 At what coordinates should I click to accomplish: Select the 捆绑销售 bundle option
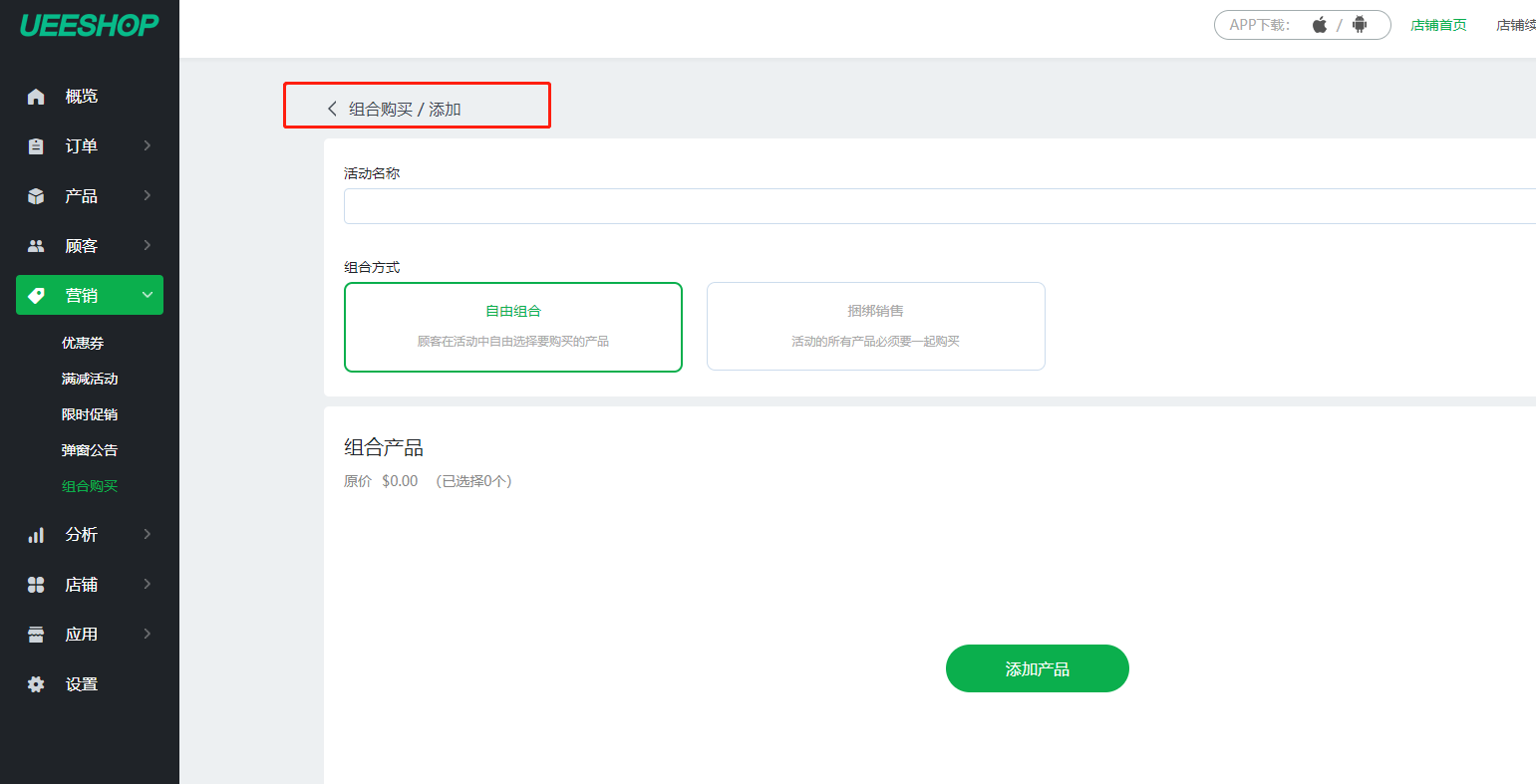click(x=875, y=327)
